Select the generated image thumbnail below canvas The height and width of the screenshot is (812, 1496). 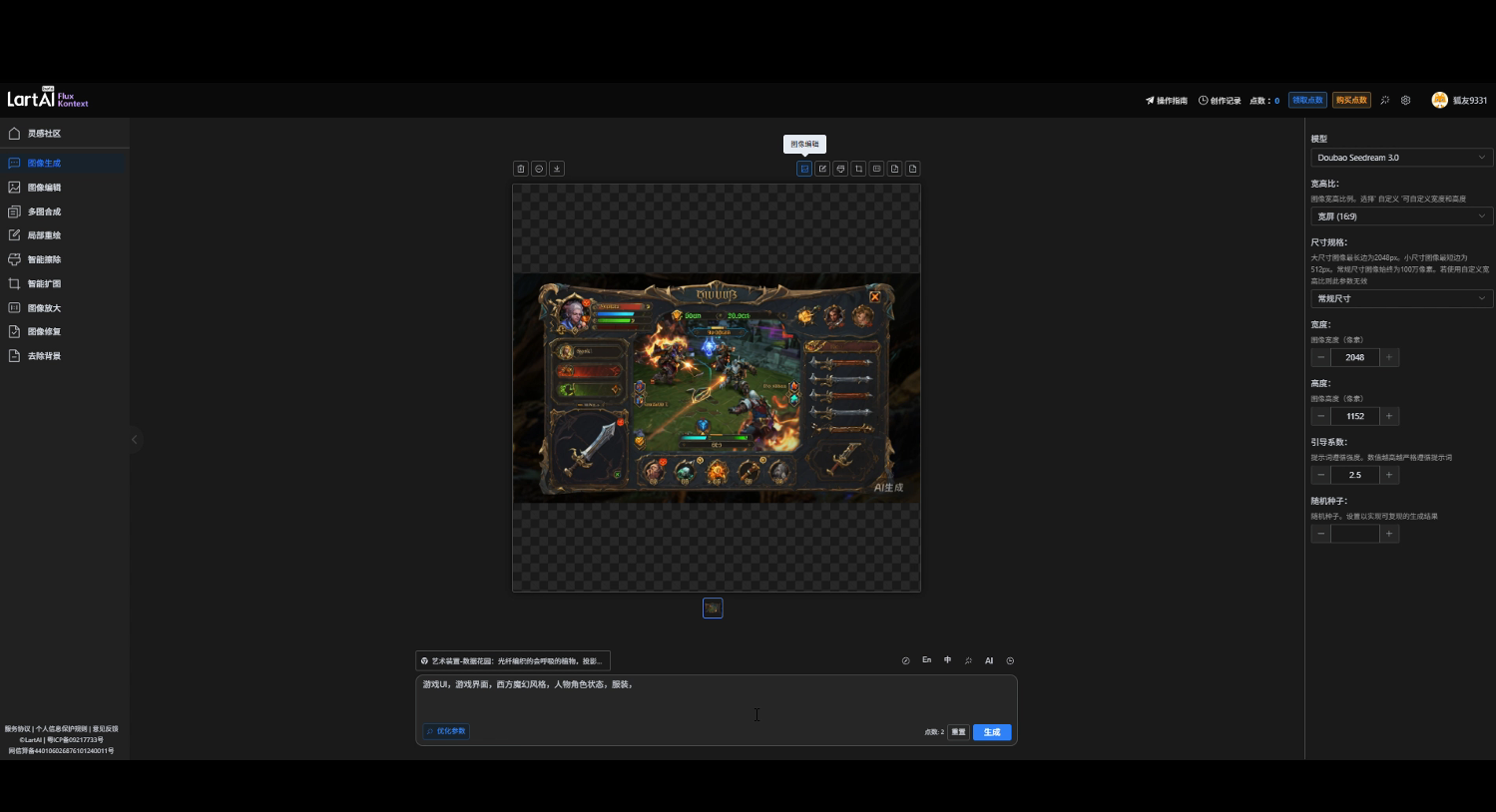(x=713, y=608)
